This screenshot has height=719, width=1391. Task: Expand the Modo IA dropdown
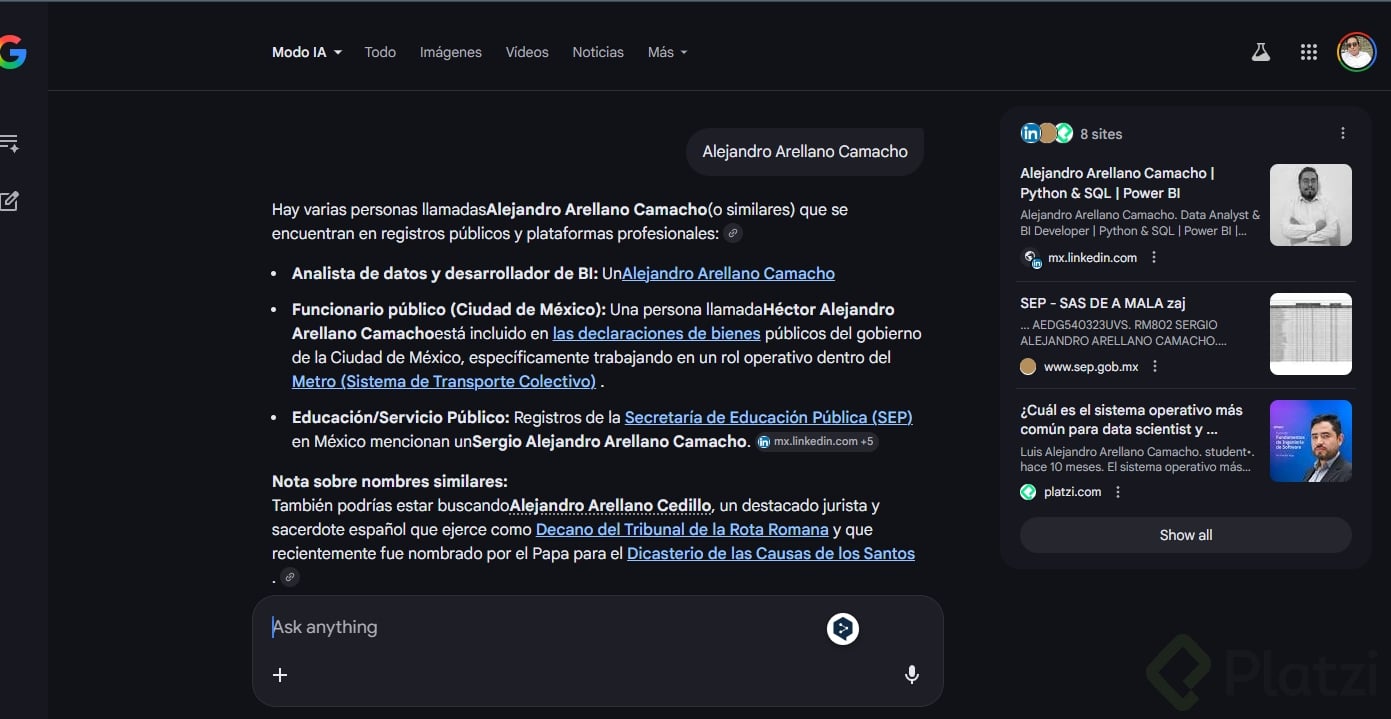point(307,52)
